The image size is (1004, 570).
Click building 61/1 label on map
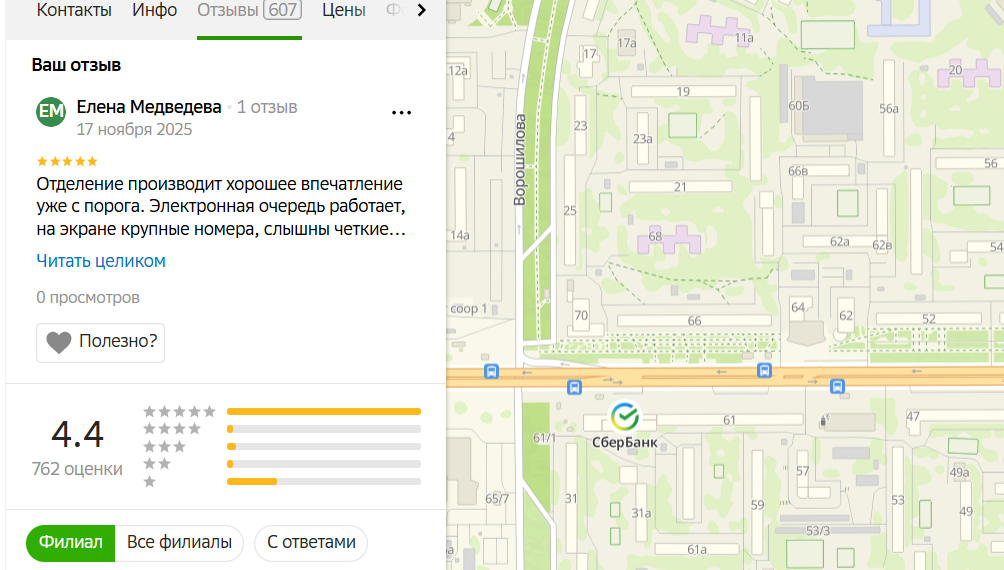click(x=544, y=438)
